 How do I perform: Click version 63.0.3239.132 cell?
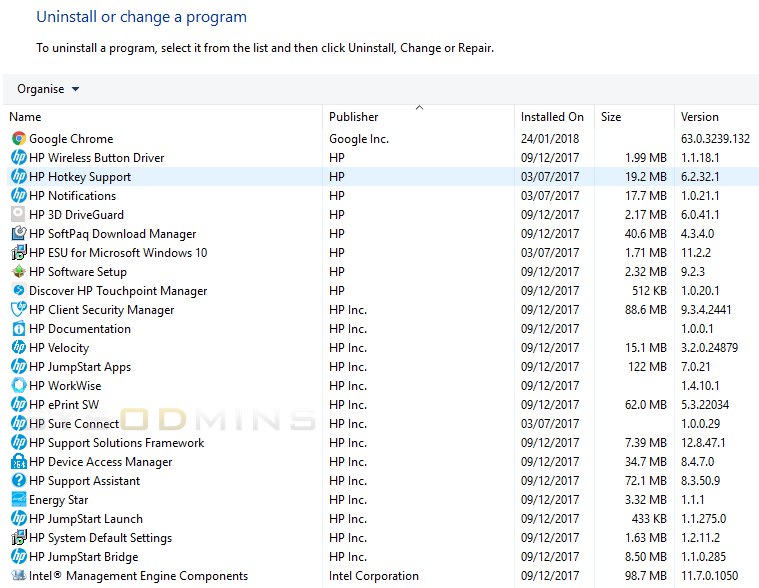point(715,139)
